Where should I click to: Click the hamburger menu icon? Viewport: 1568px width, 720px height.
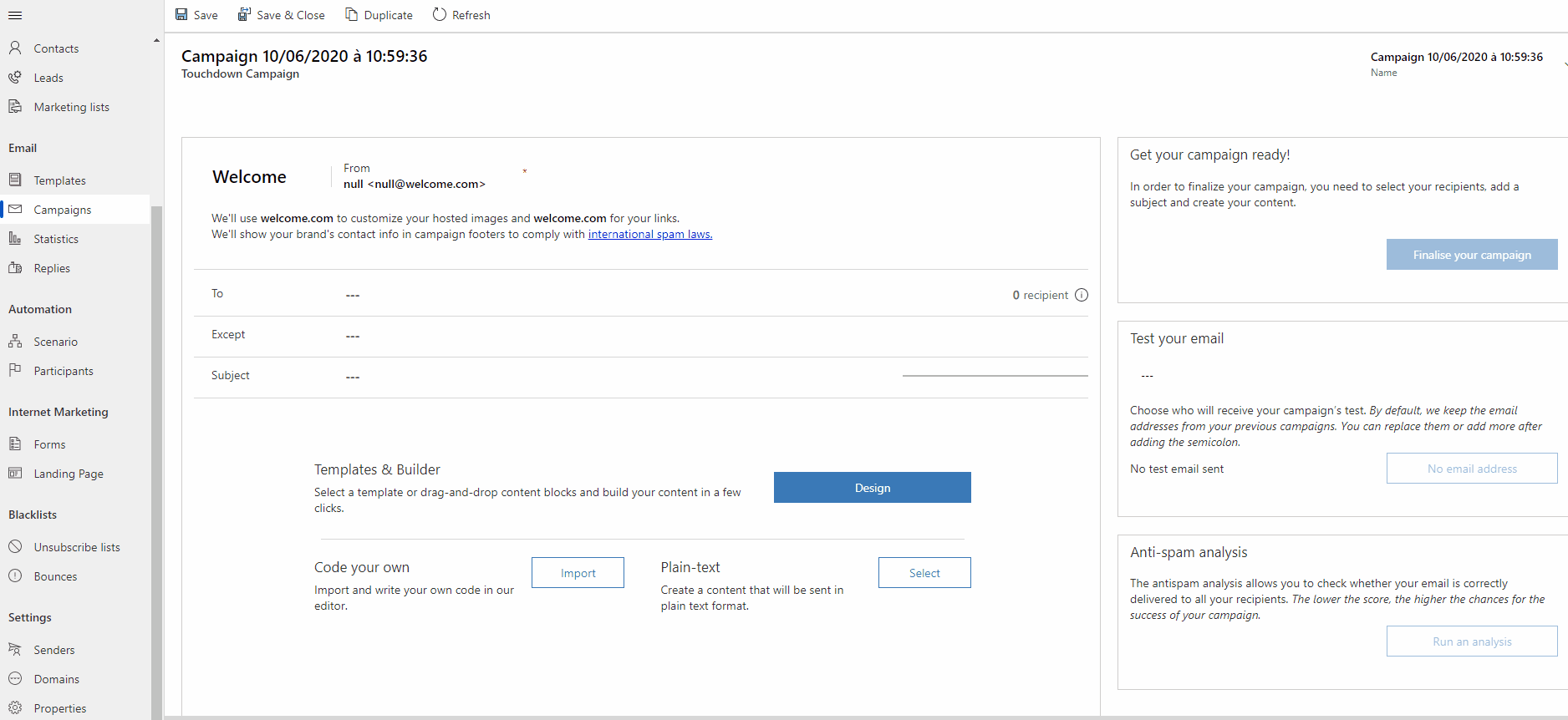click(15, 15)
